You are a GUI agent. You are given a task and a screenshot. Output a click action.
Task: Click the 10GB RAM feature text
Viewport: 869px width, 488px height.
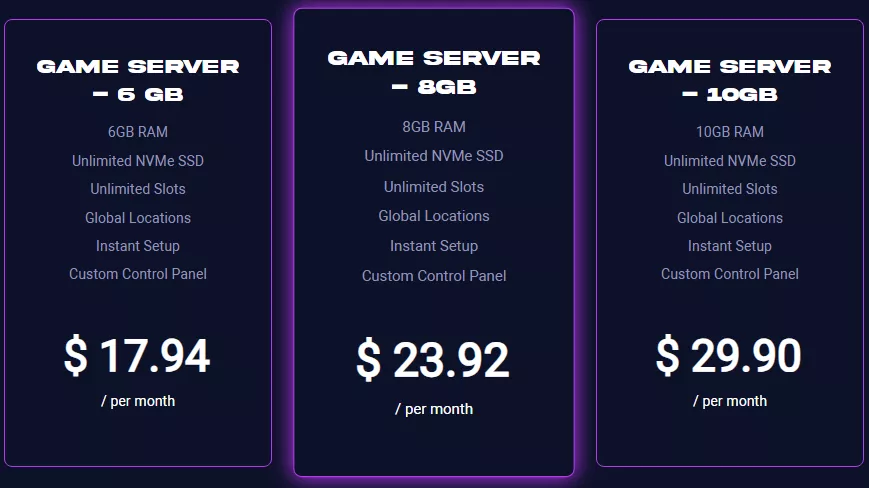click(x=730, y=132)
